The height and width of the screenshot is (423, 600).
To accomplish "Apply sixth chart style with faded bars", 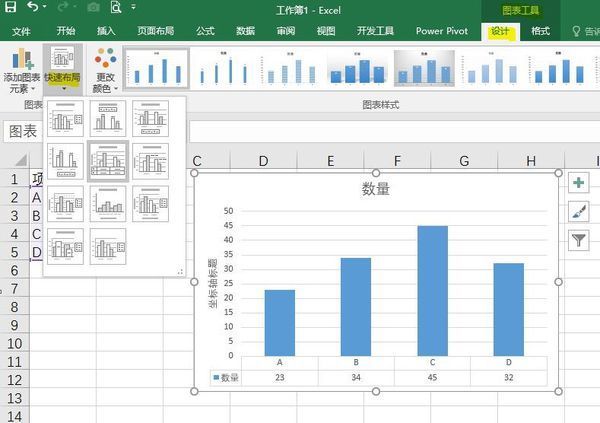I will click(x=492, y=68).
